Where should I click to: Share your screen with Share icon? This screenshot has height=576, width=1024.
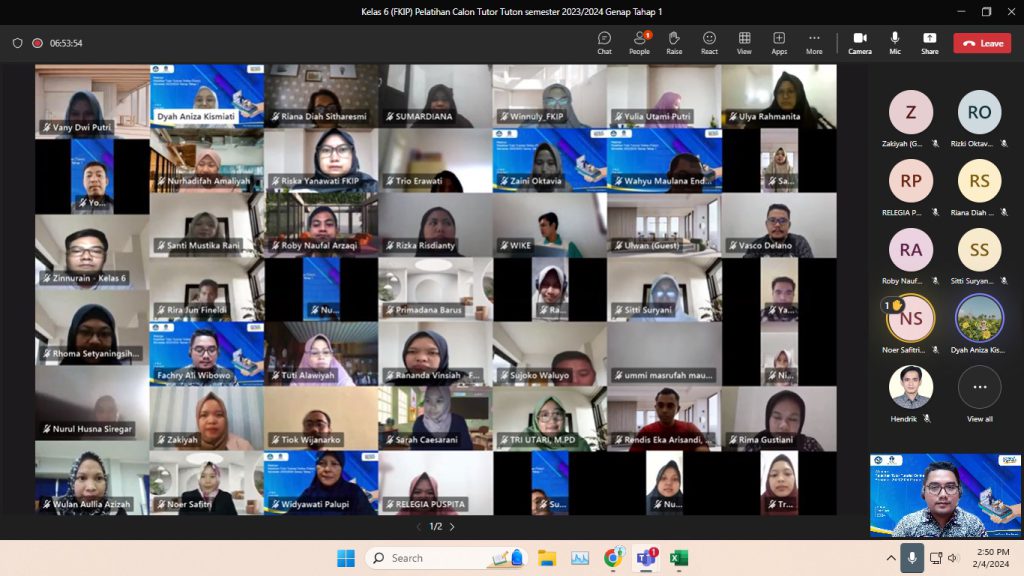[930, 43]
